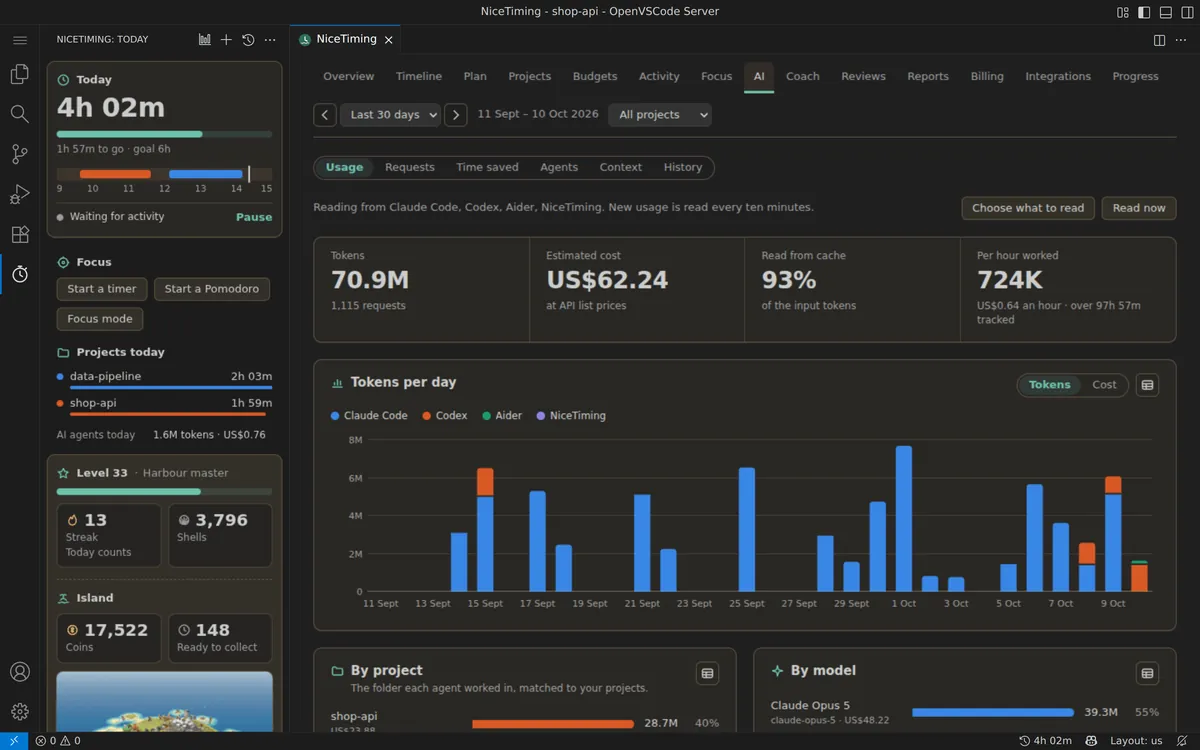Toggle Codex series in legend
Viewport: 1200px width, 750px height.
tap(444, 416)
